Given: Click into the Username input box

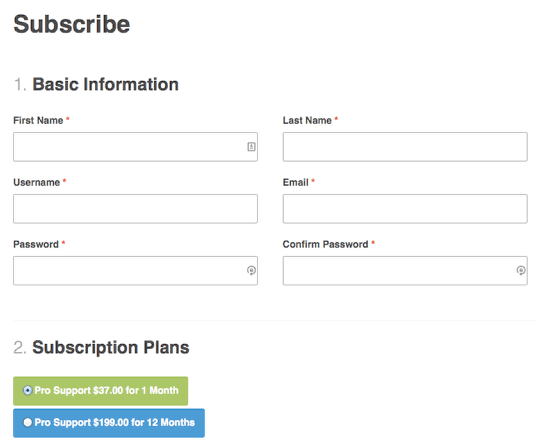Looking at the screenshot, I should pos(135,209).
